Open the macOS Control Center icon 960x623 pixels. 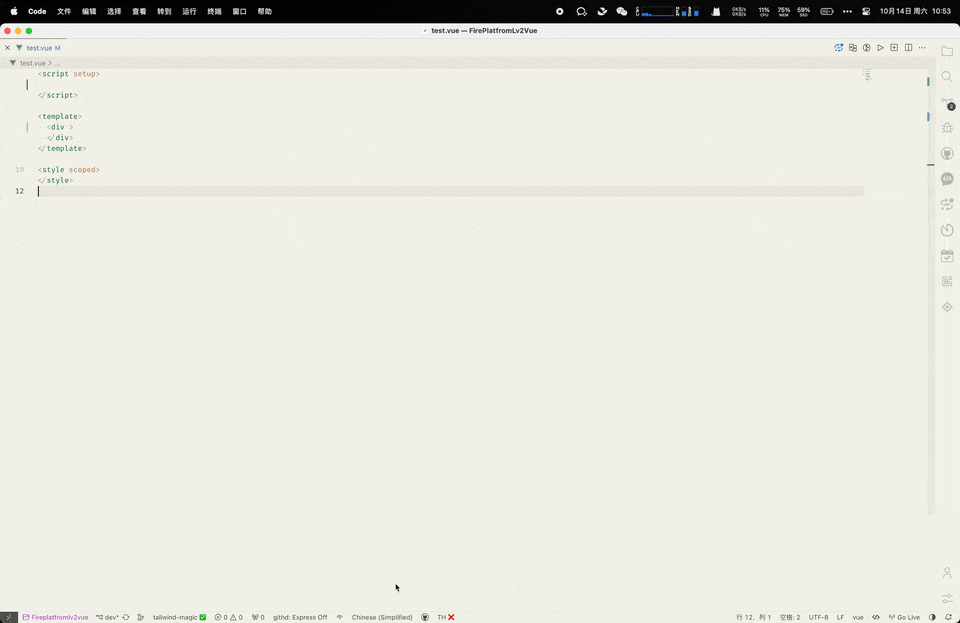[x=866, y=11]
